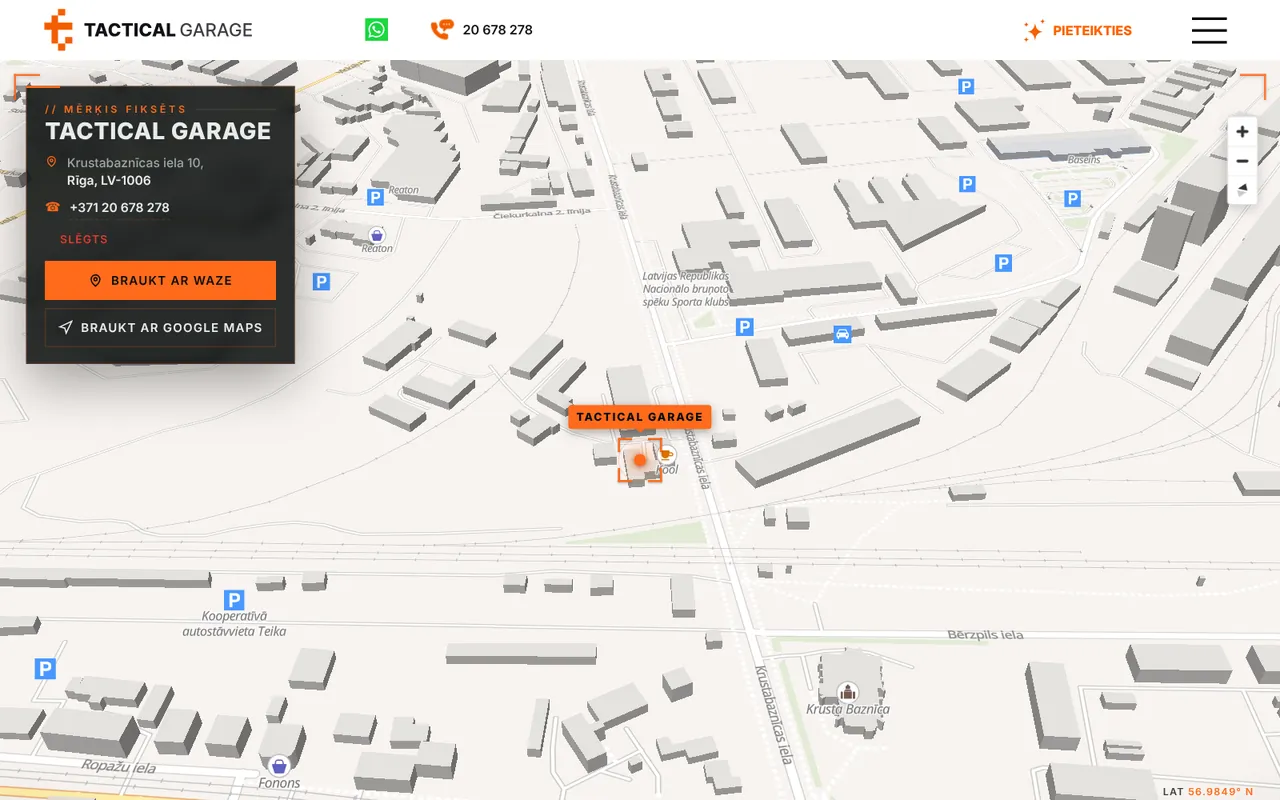
Task: Click parking icon at Kooperatīvā autostāvvieta Teika
Action: (x=234, y=600)
